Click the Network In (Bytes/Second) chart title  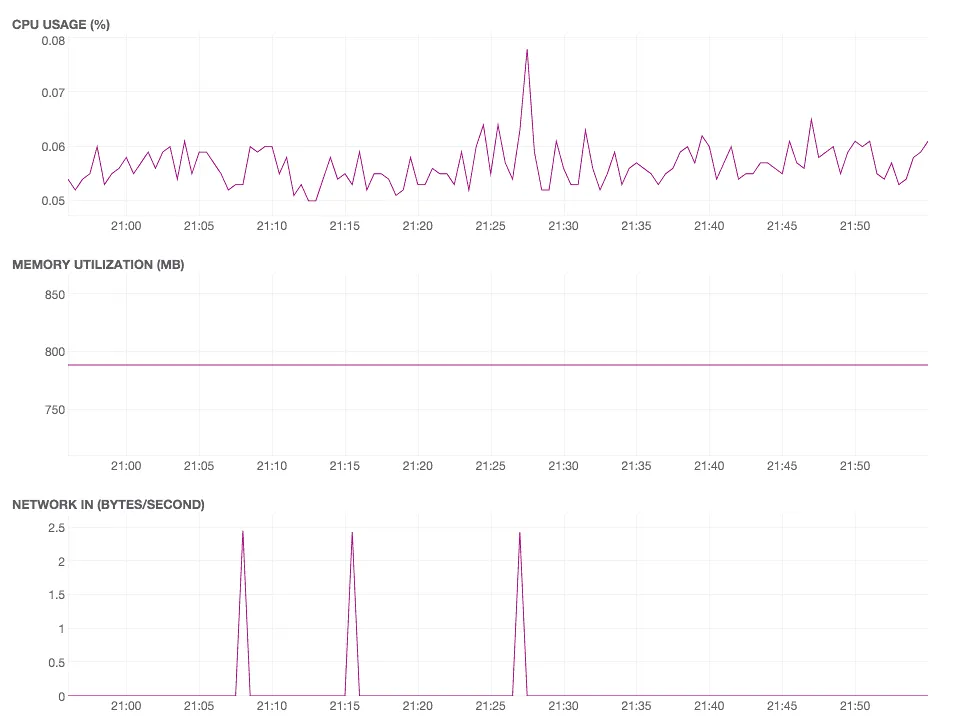click(x=108, y=505)
